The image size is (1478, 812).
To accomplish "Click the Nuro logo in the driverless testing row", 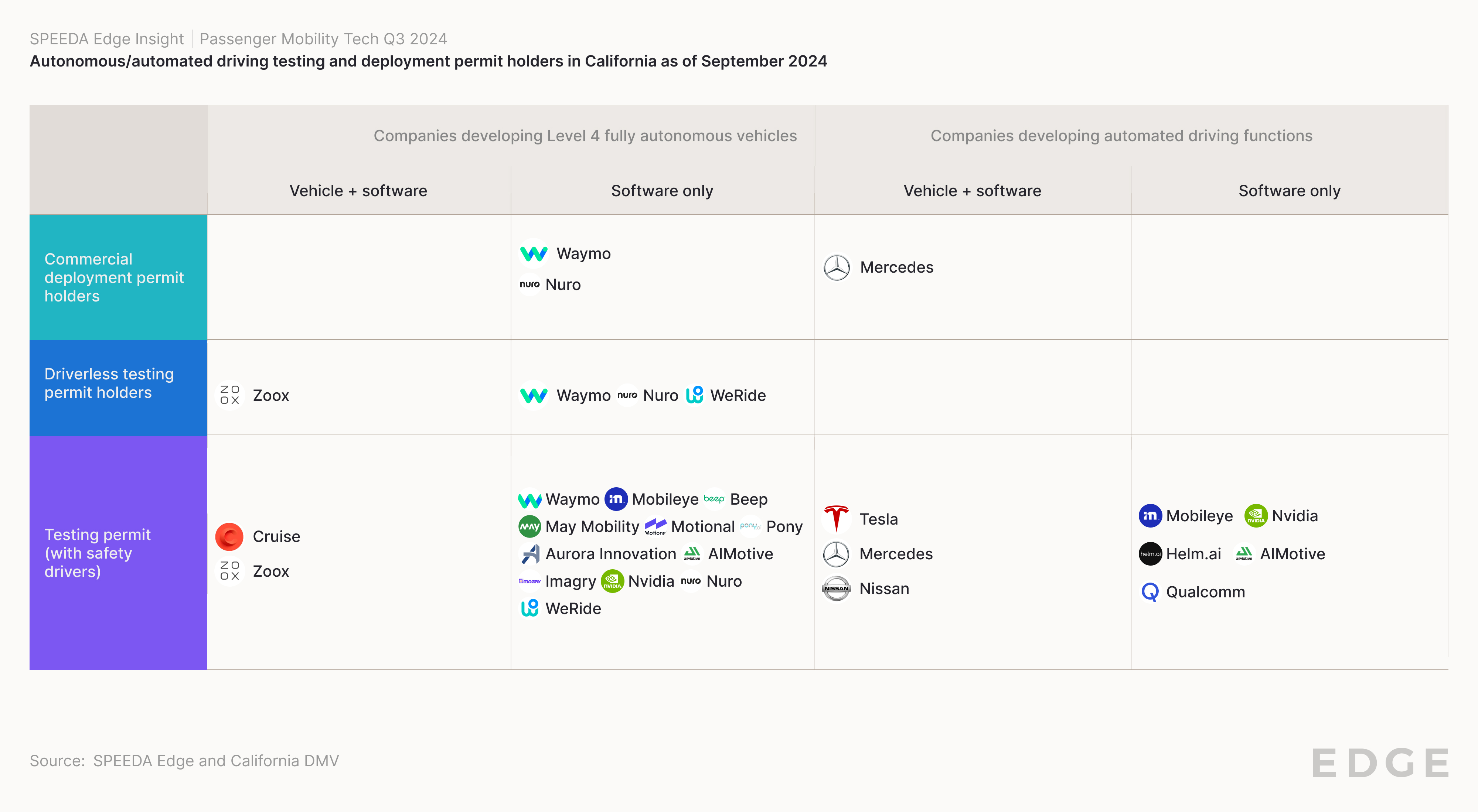I will (627, 395).
